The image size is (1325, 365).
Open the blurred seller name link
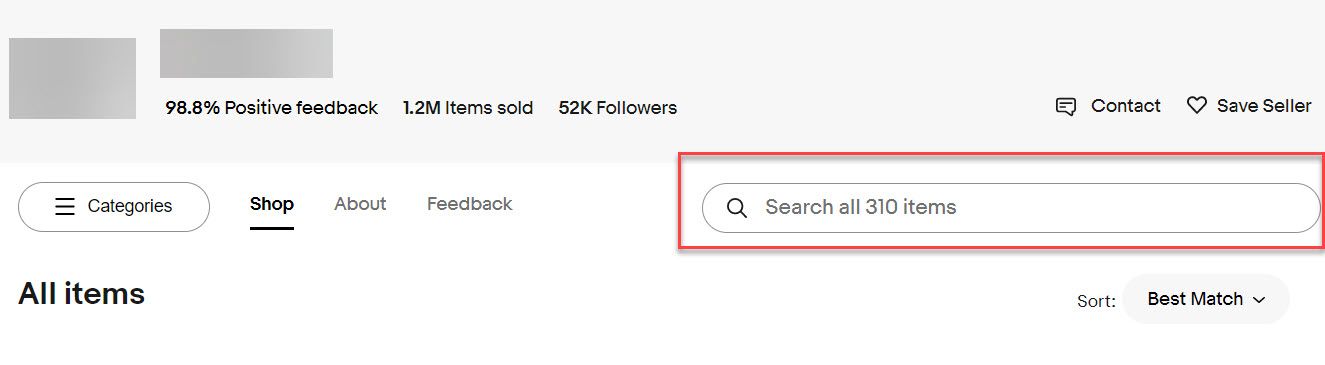pos(246,53)
